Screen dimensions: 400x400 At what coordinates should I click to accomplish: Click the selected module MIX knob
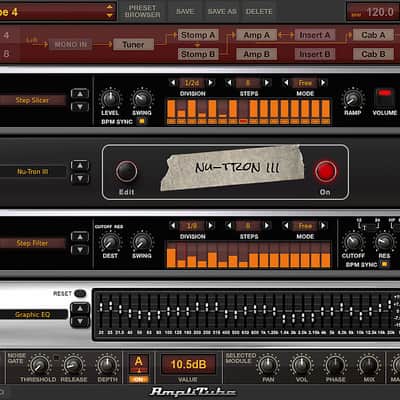pos(369,366)
